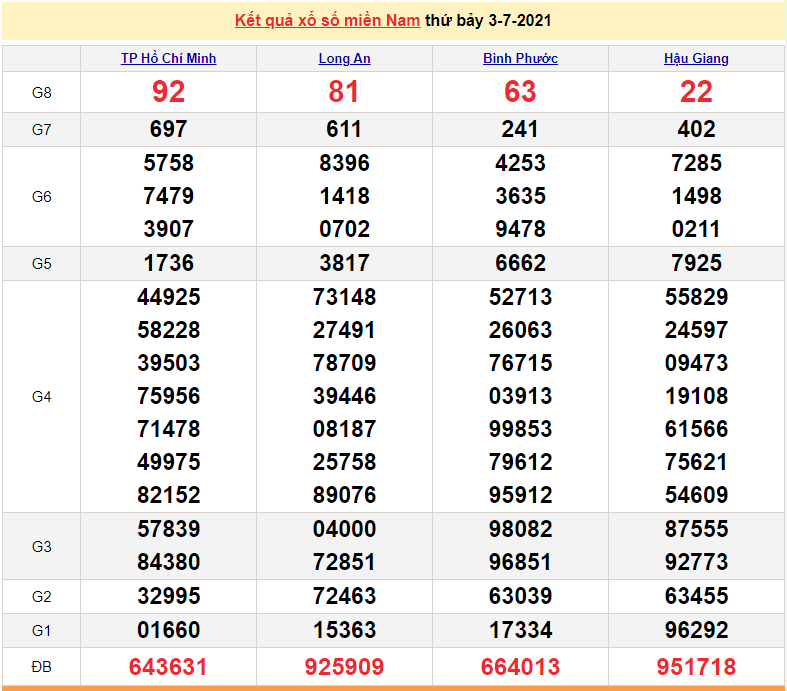This screenshot has width=787, height=691.
Task: Select G6 number 9478
Action: (x=520, y=229)
